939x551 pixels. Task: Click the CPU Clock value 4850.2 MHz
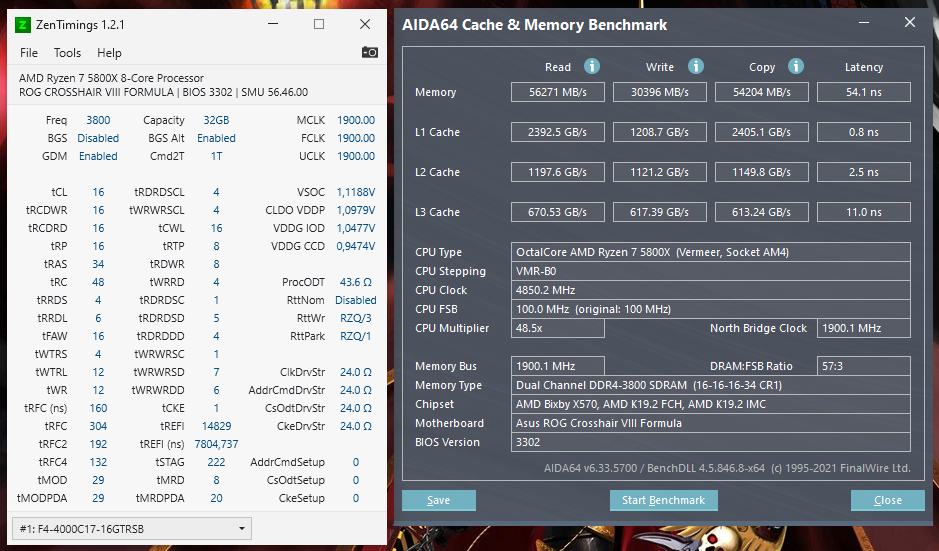coord(711,290)
